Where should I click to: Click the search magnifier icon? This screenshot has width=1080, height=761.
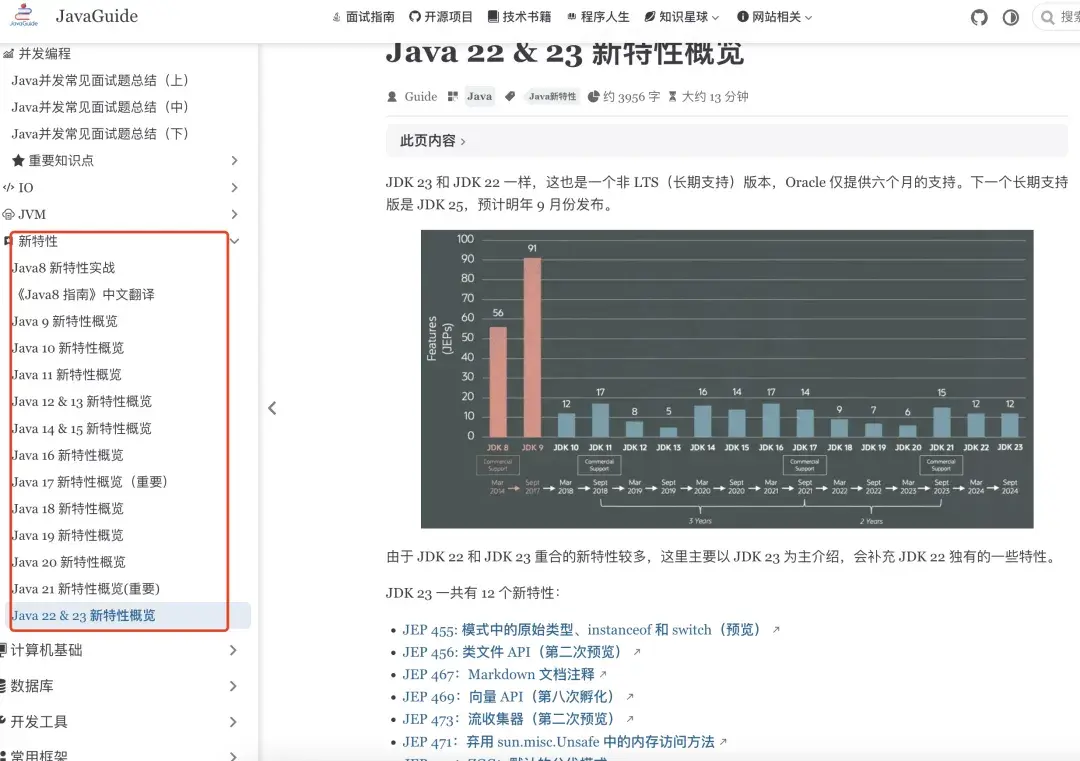(x=1047, y=17)
